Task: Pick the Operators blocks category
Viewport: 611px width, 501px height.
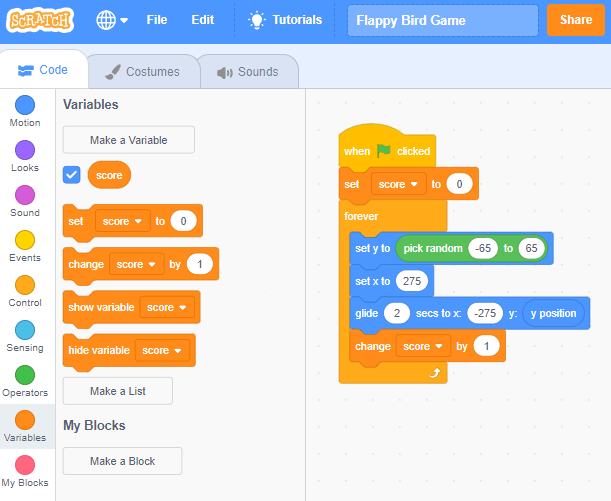Action: [x=25, y=376]
